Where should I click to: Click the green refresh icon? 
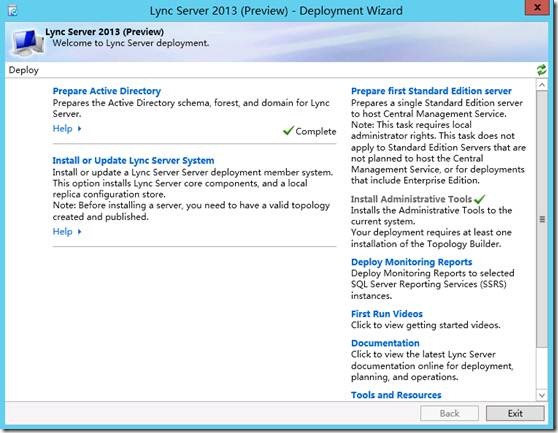[x=542, y=70]
